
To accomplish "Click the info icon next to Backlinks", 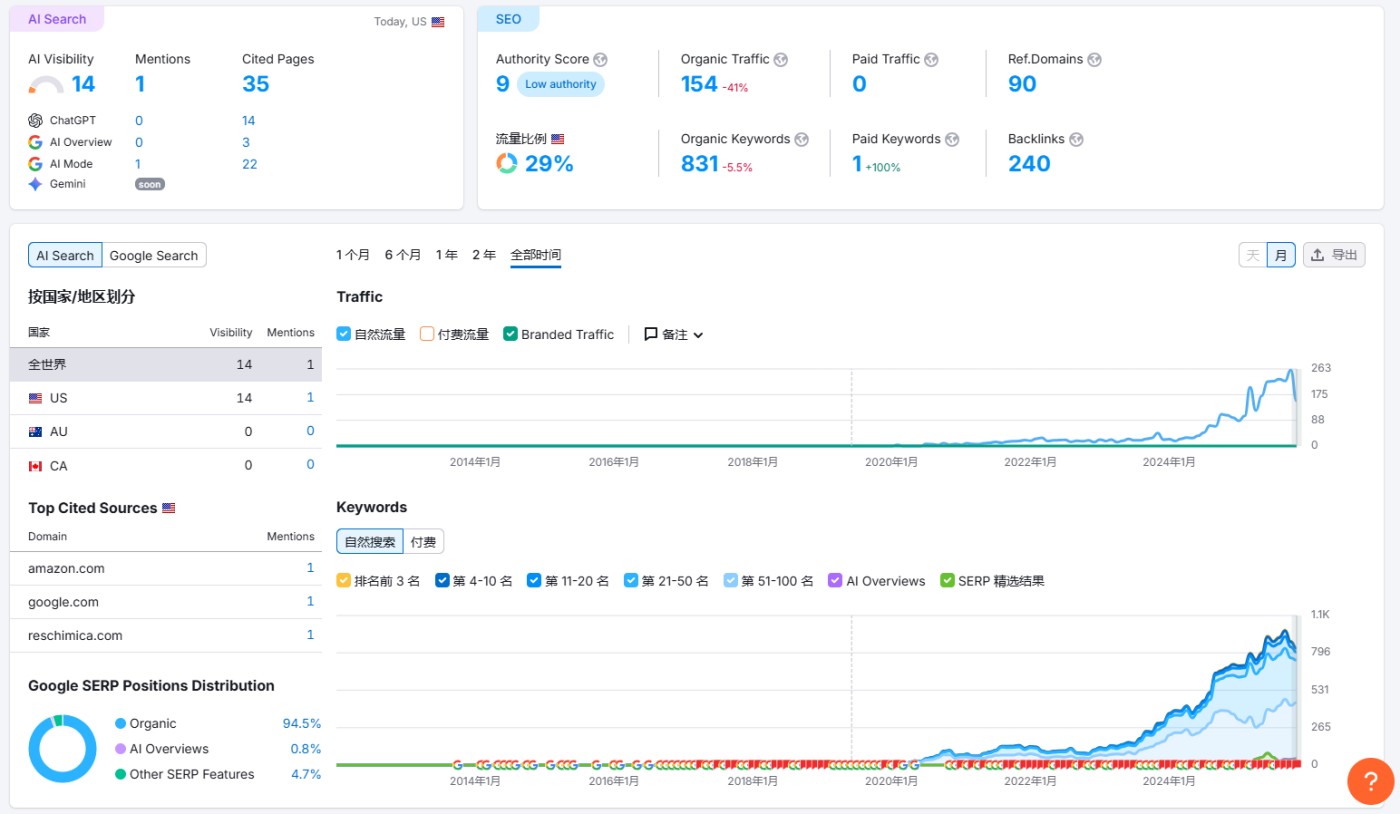I will point(1076,140).
